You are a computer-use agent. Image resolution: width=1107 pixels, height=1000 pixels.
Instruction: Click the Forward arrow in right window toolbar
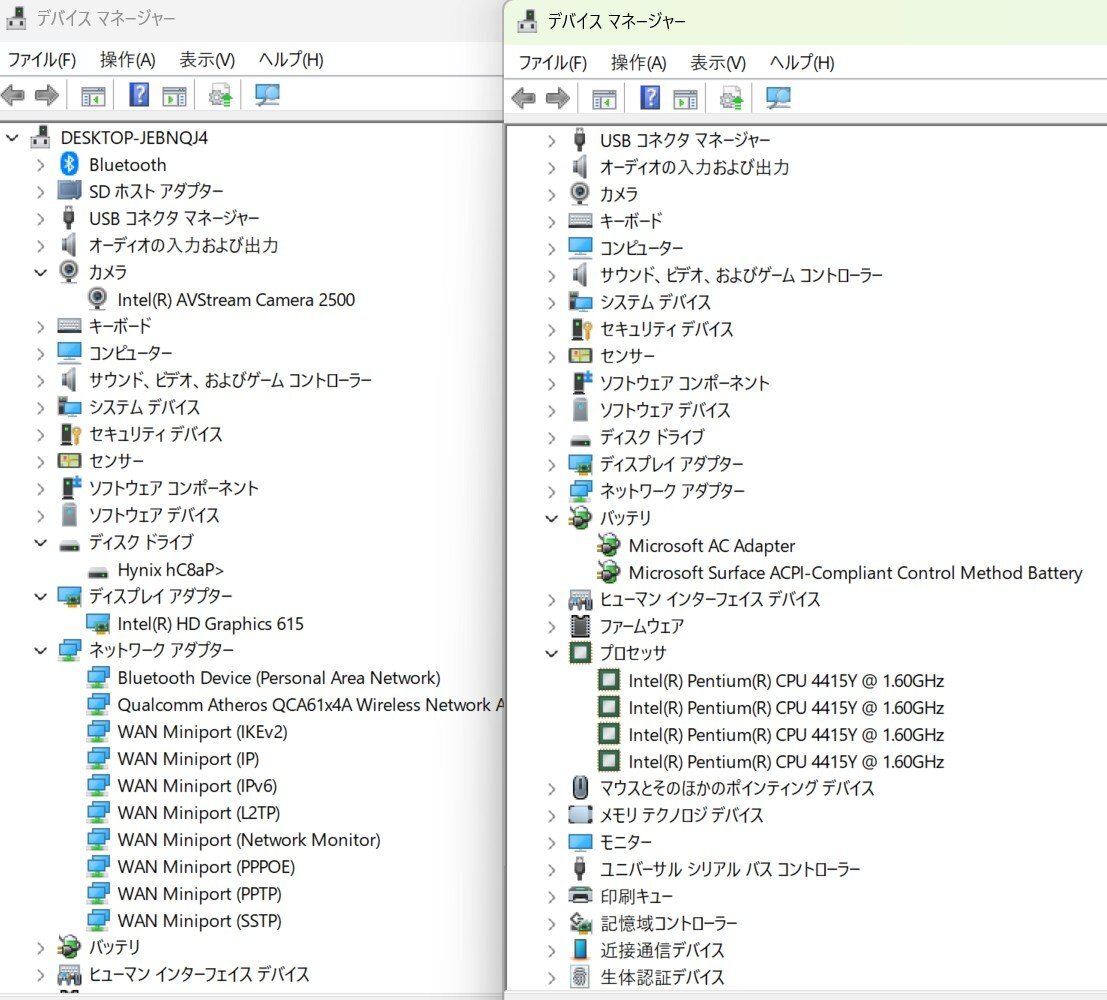pyautogui.click(x=558, y=97)
